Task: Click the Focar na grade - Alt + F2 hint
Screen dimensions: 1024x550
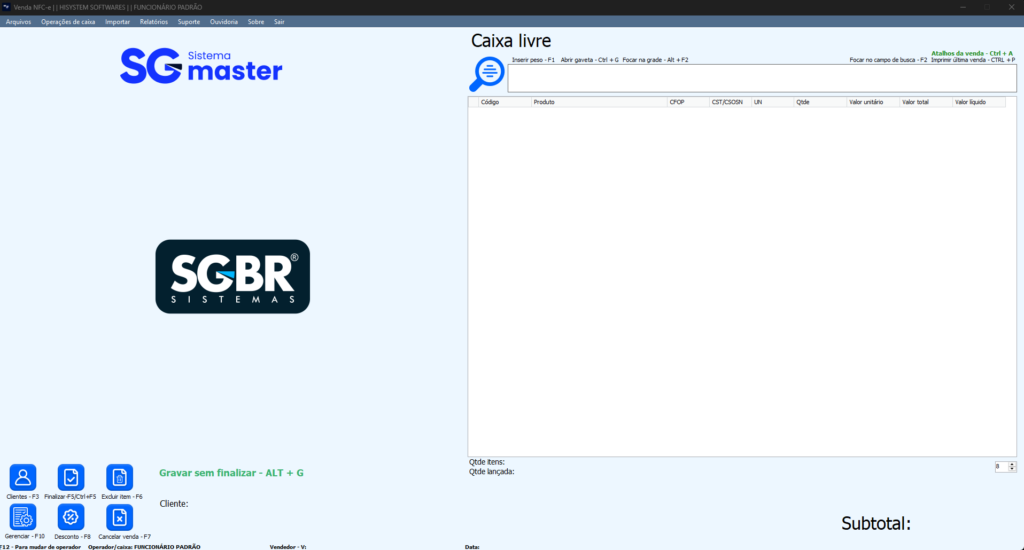Action: point(655,60)
